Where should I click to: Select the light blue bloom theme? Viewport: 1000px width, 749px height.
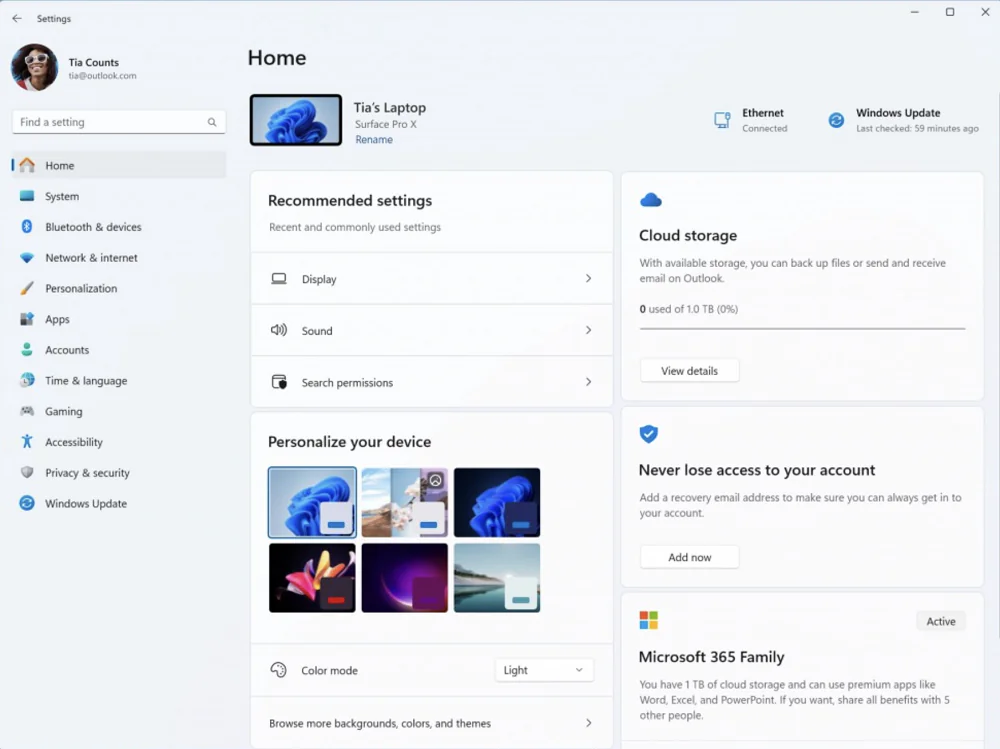pyautogui.click(x=312, y=502)
